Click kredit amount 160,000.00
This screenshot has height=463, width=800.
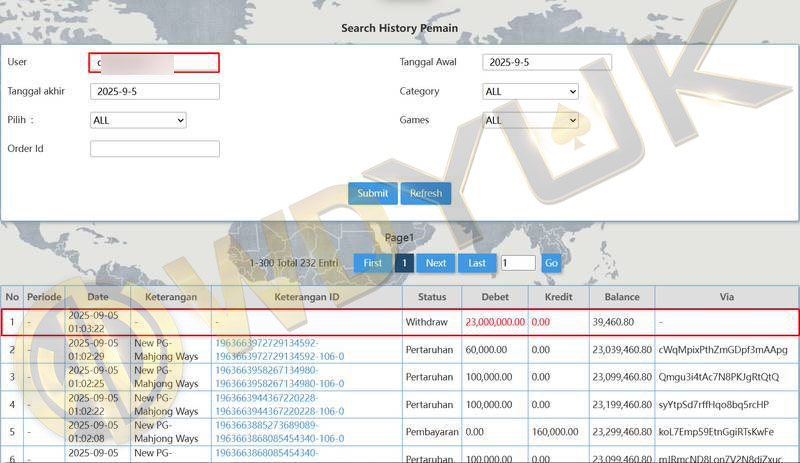[555, 432]
